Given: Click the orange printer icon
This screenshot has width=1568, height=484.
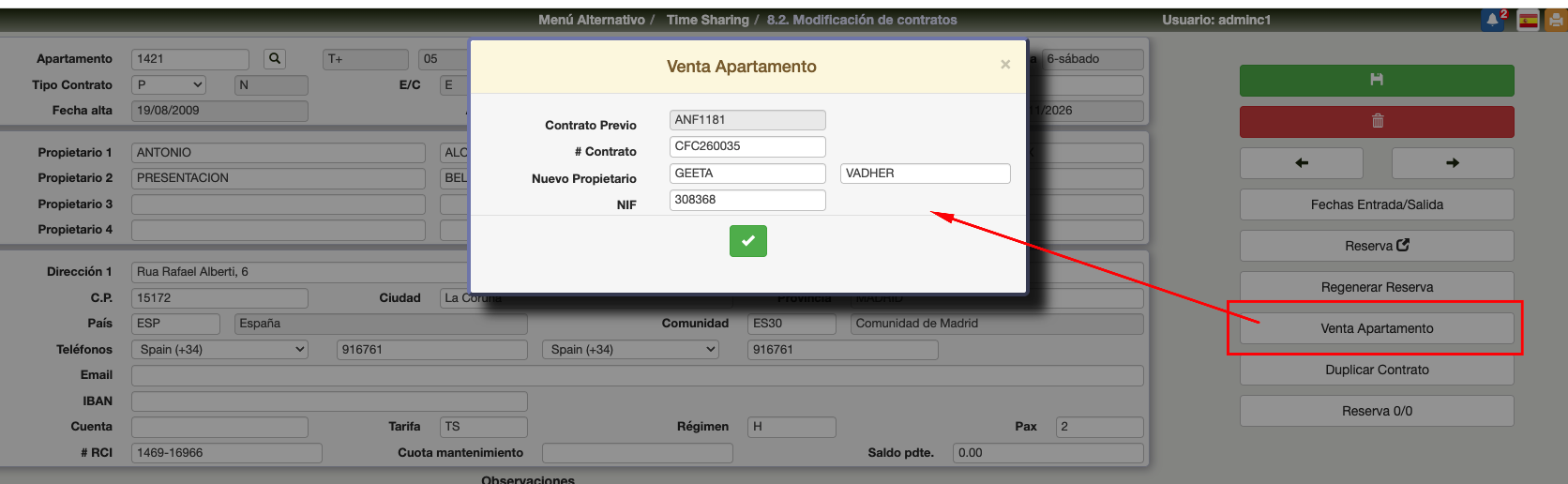Looking at the screenshot, I should [x=1555, y=20].
